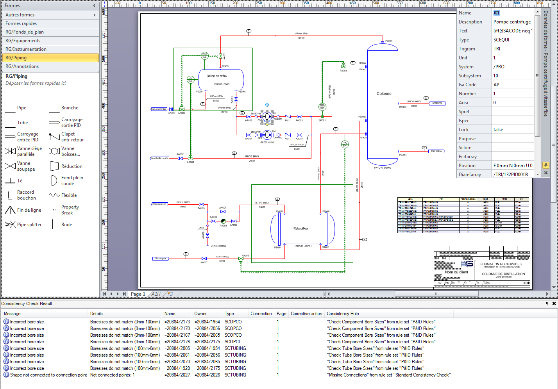
Task: Close the Consistency Check Result pane
Action: 554,304
